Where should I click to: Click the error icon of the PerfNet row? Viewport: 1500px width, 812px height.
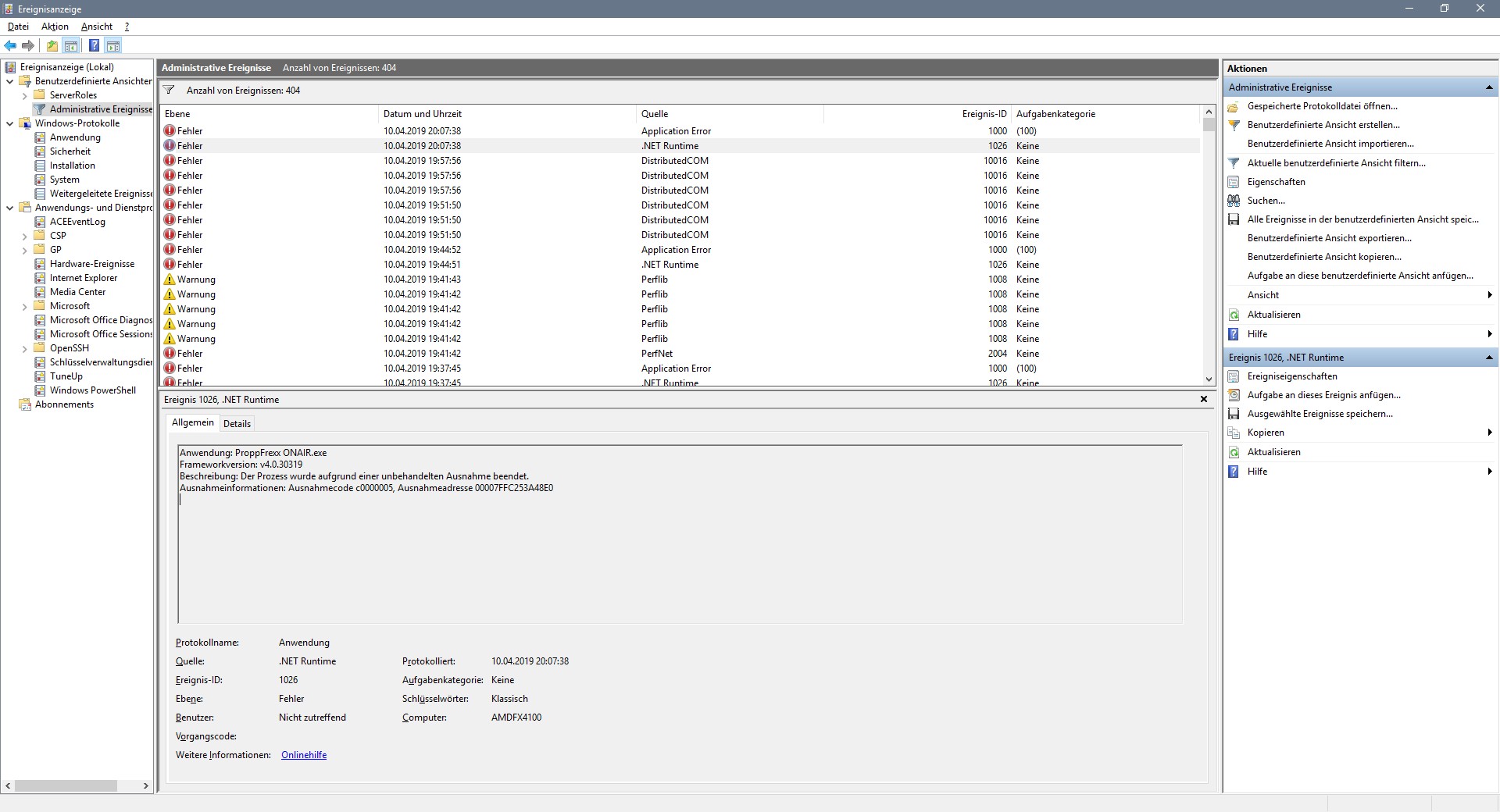click(170, 354)
